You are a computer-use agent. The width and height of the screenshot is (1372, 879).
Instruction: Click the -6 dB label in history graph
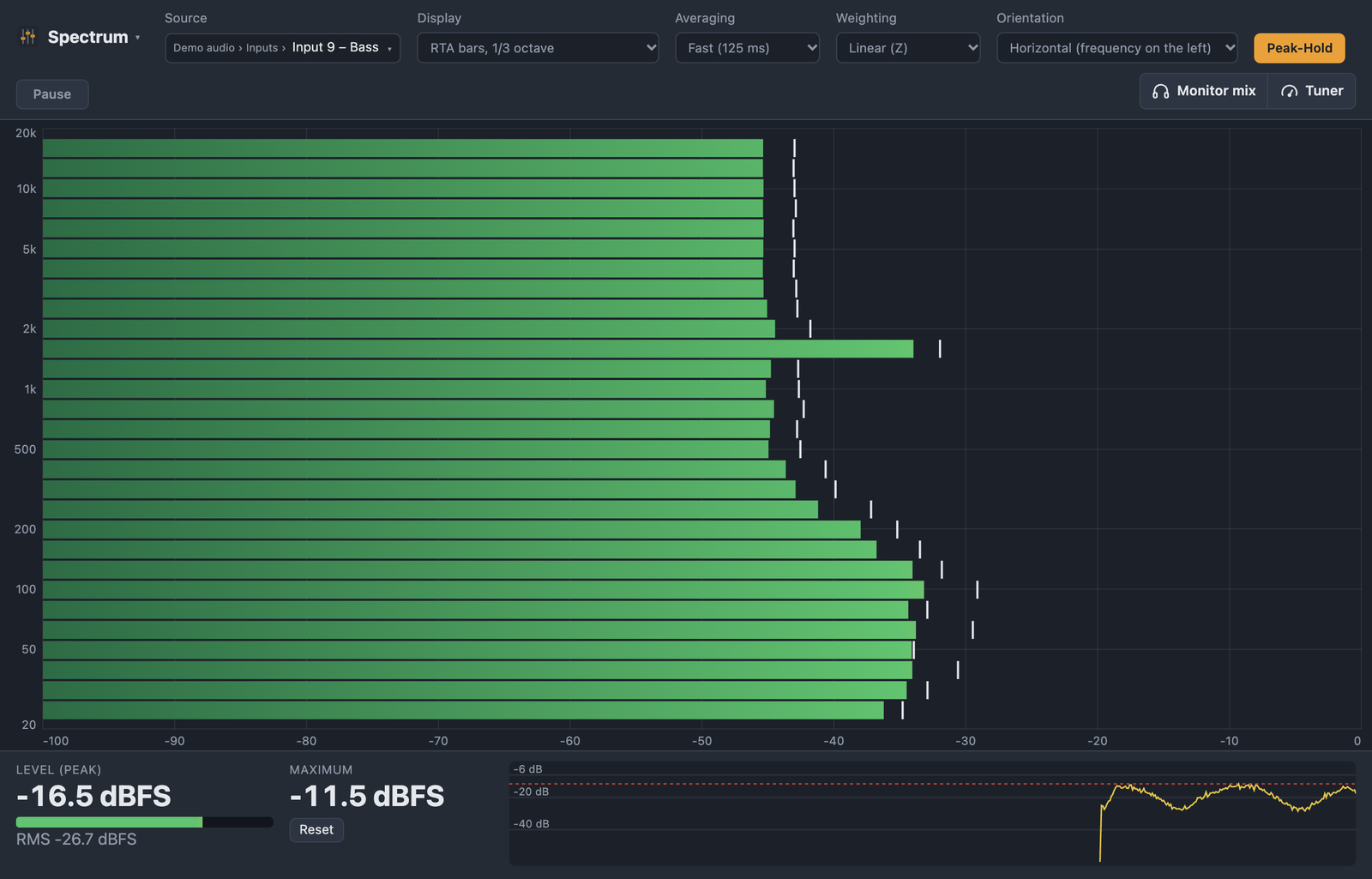528,769
